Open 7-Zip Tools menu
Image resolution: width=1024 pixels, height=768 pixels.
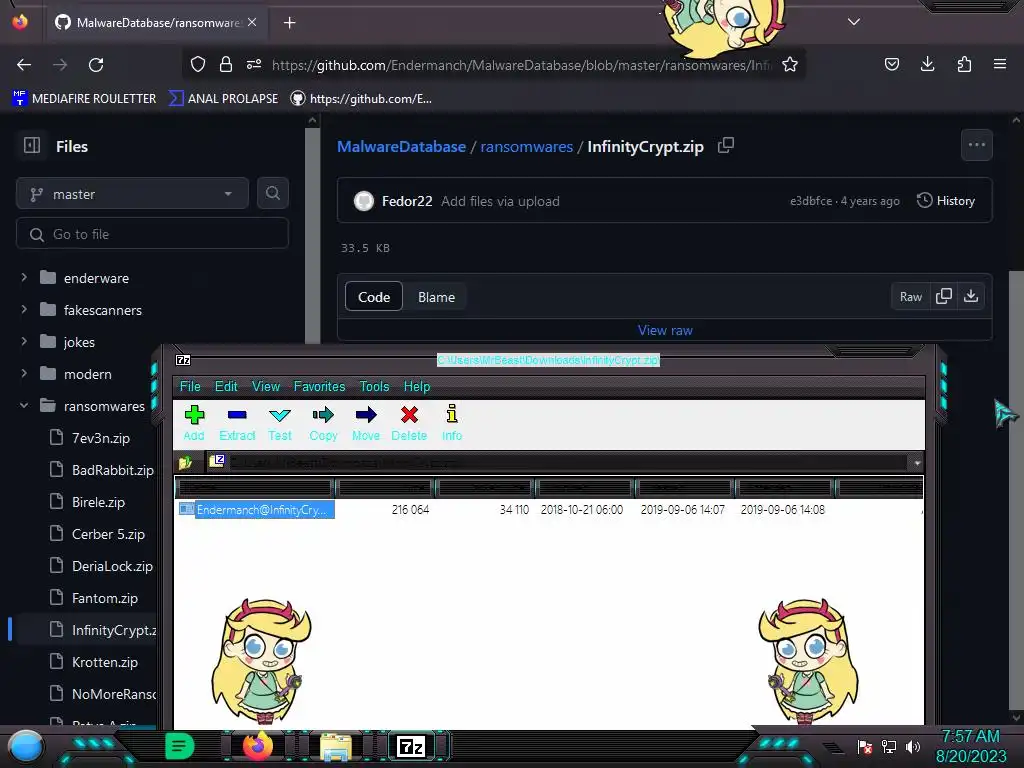(374, 387)
